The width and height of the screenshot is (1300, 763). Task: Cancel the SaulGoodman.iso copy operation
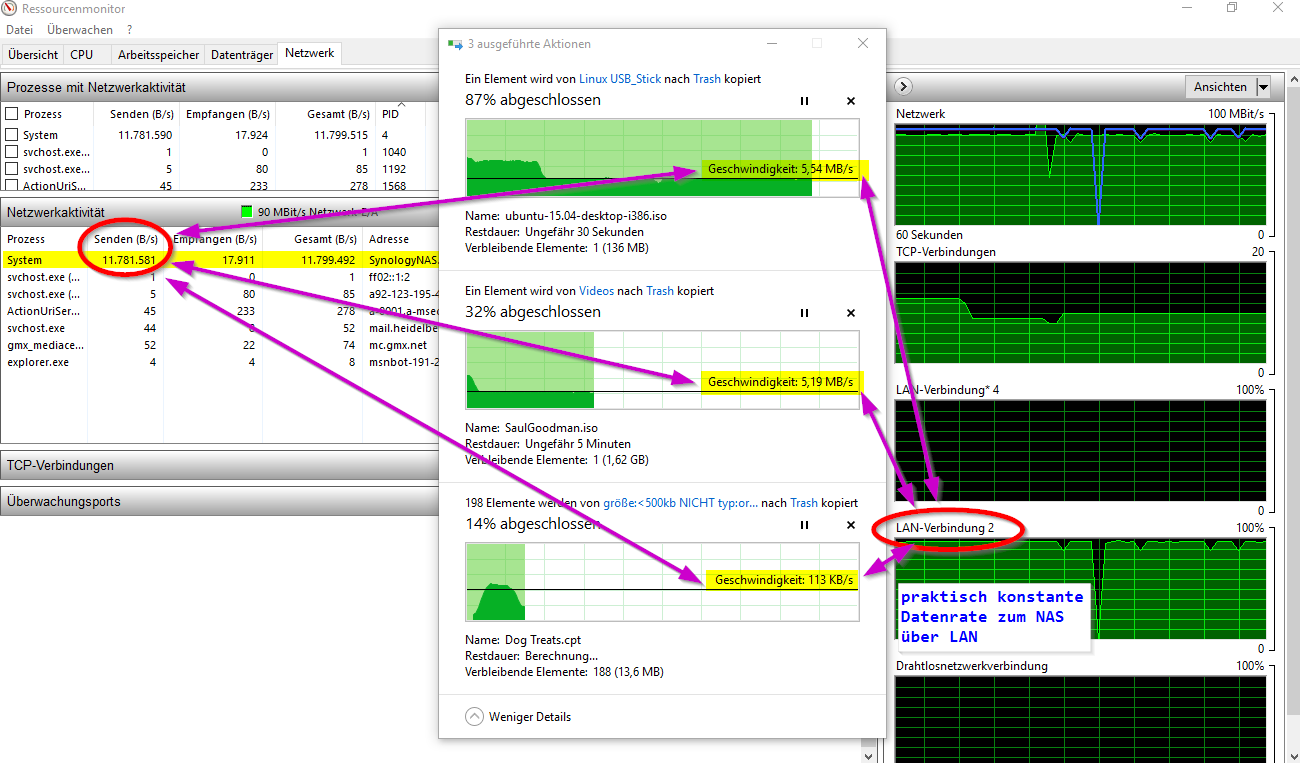pos(851,313)
